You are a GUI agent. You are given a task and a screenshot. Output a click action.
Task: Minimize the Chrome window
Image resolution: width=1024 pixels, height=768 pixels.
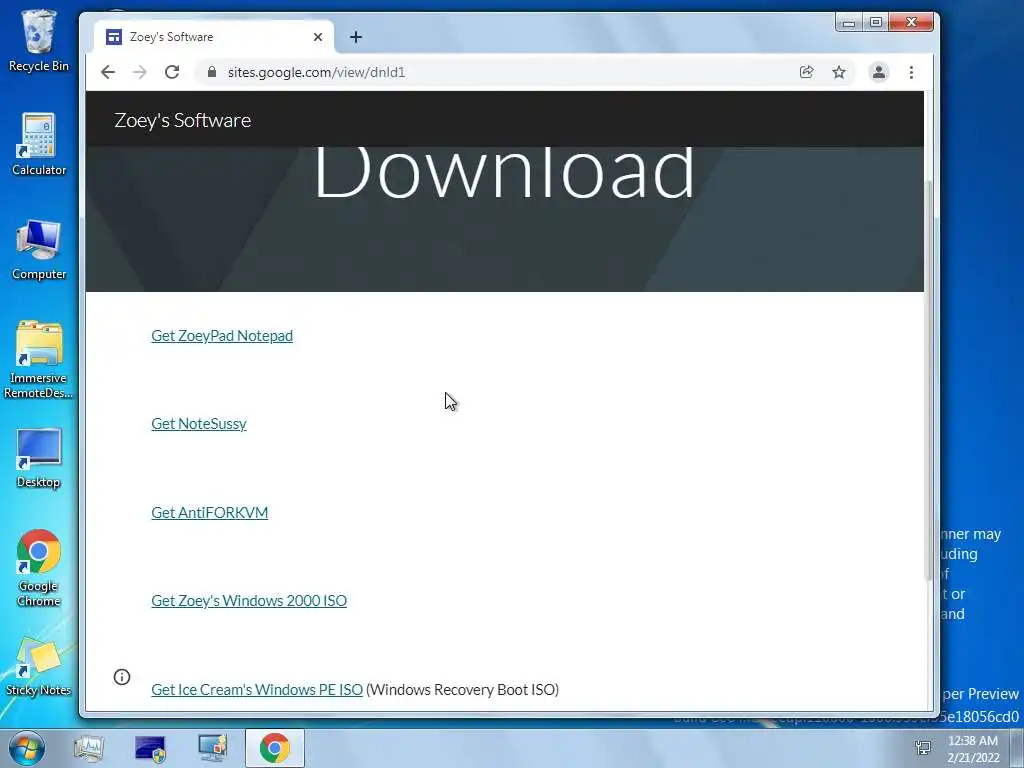point(848,23)
